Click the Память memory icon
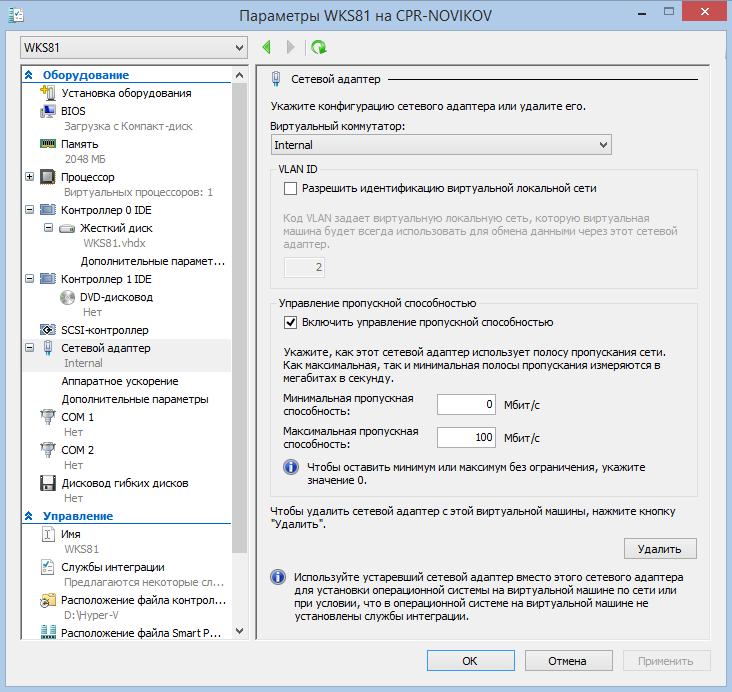Viewport: 732px width, 692px height. tap(47, 144)
